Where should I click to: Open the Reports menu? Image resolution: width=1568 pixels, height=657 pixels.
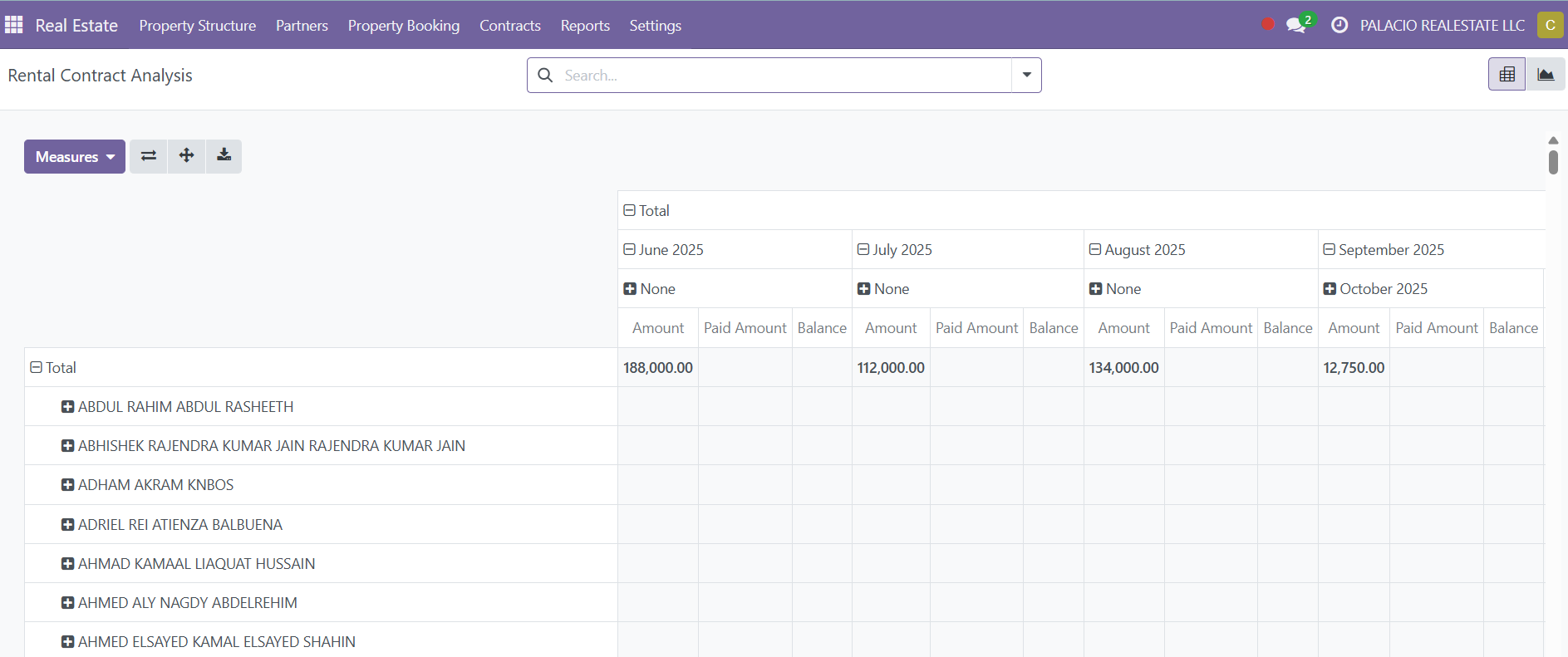(x=585, y=25)
